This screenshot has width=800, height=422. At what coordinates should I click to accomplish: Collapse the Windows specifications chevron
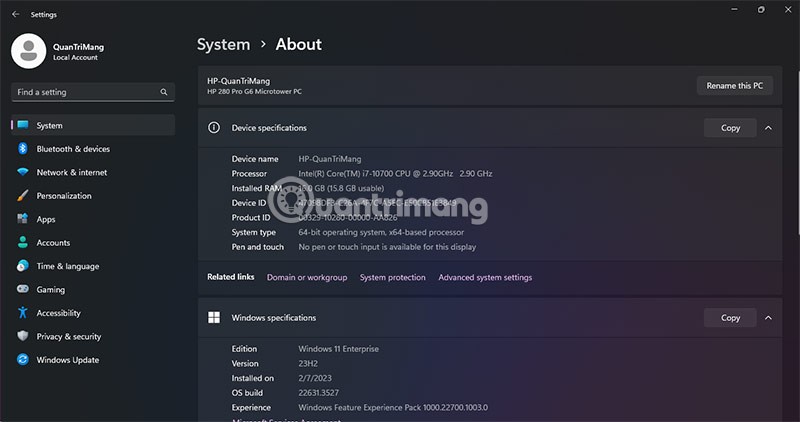click(768, 318)
